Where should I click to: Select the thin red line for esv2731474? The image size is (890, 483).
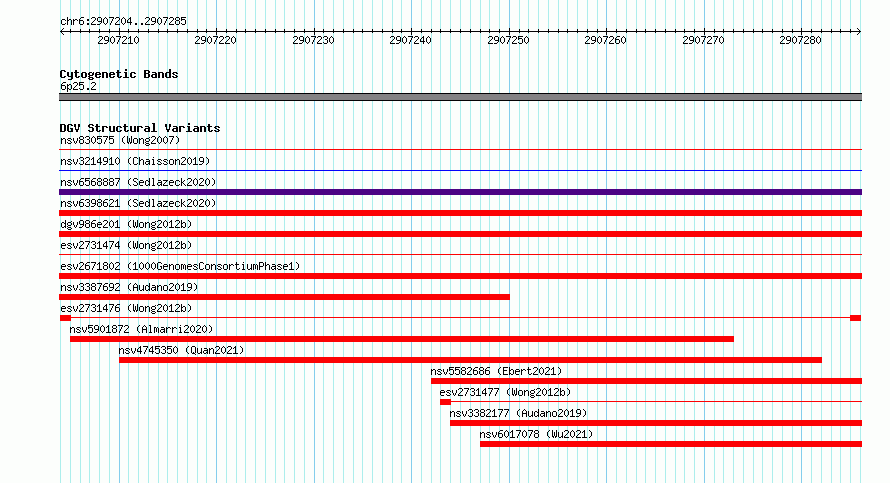(x=460, y=254)
